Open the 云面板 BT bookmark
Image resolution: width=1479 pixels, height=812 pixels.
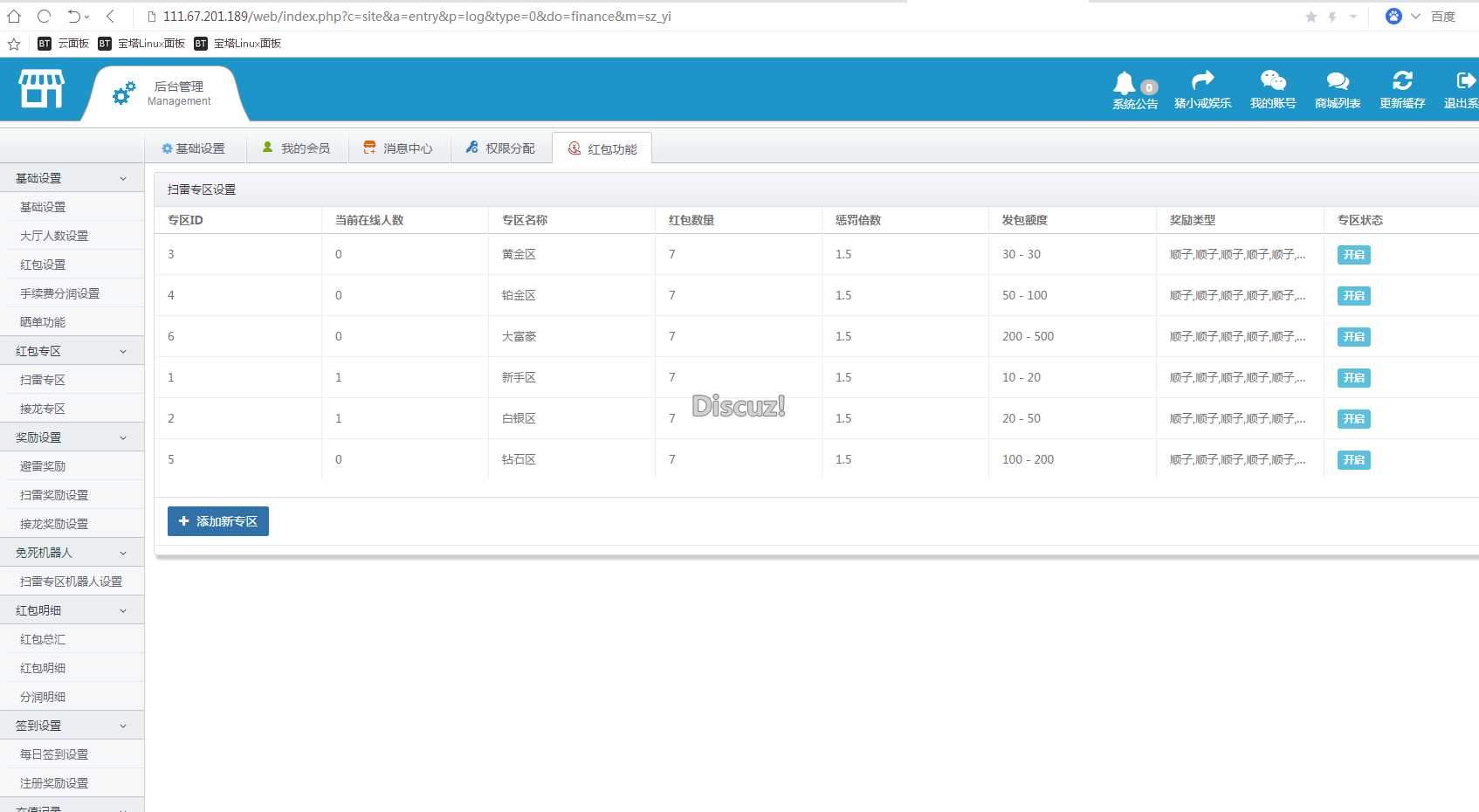[x=63, y=44]
